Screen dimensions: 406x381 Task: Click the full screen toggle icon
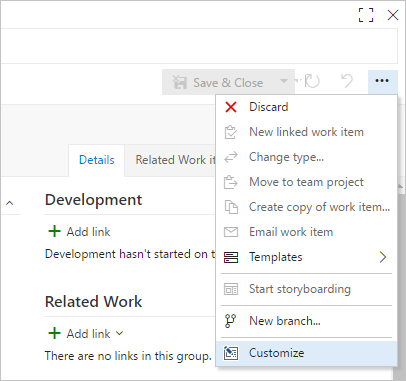(x=366, y=15)
